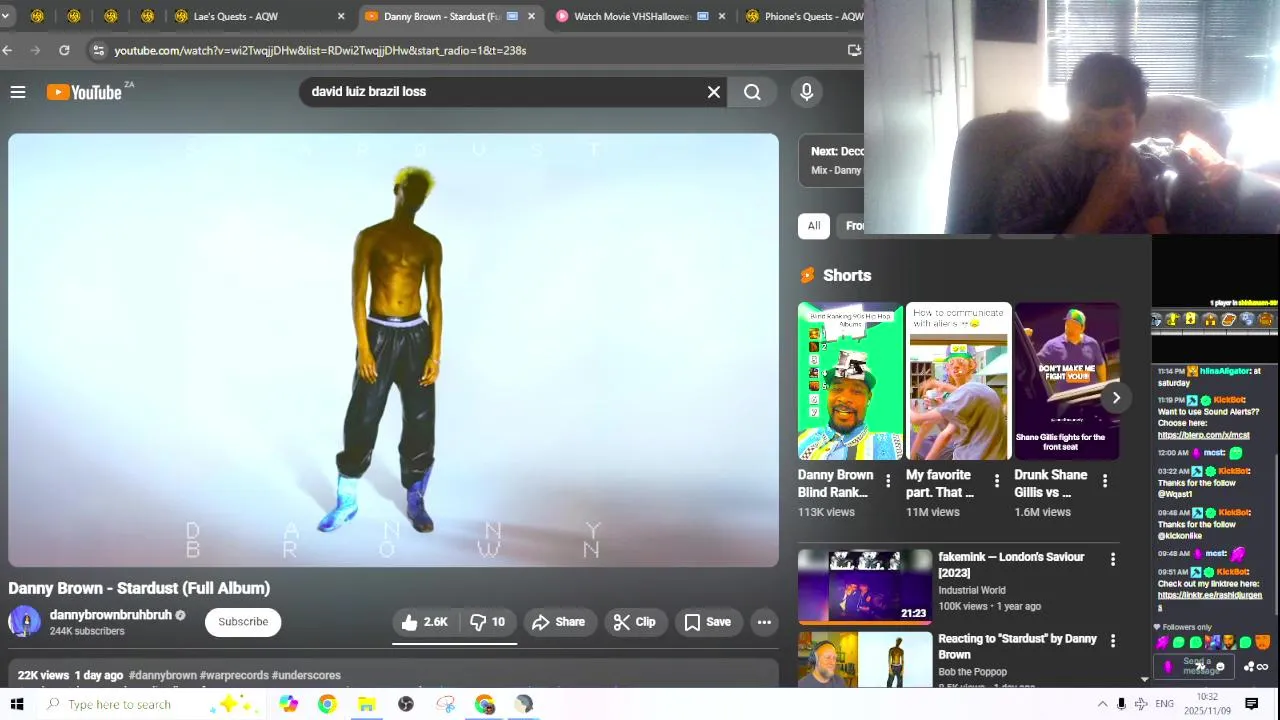Open the Danny Brown Blind Ranking short

(850, 381)
